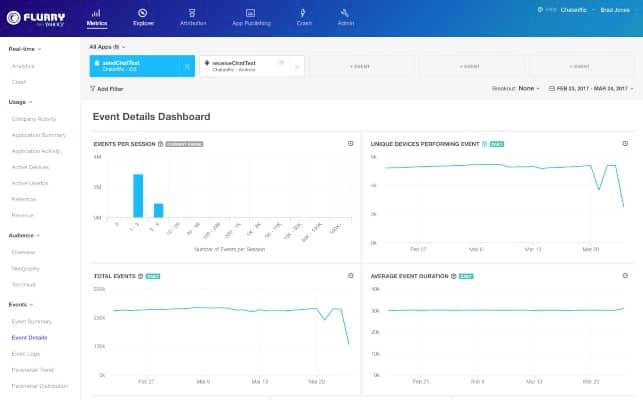Collapse the Events sidebar section
The image size is (643, 400).
tap(21, 304)
